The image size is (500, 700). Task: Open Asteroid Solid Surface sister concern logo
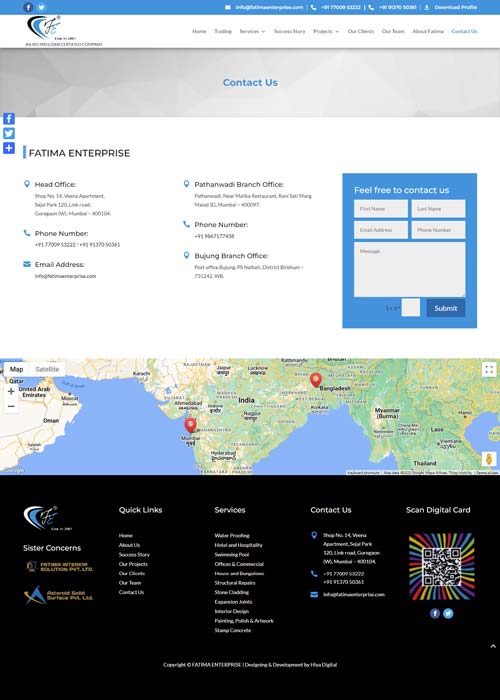pos(58,595)
